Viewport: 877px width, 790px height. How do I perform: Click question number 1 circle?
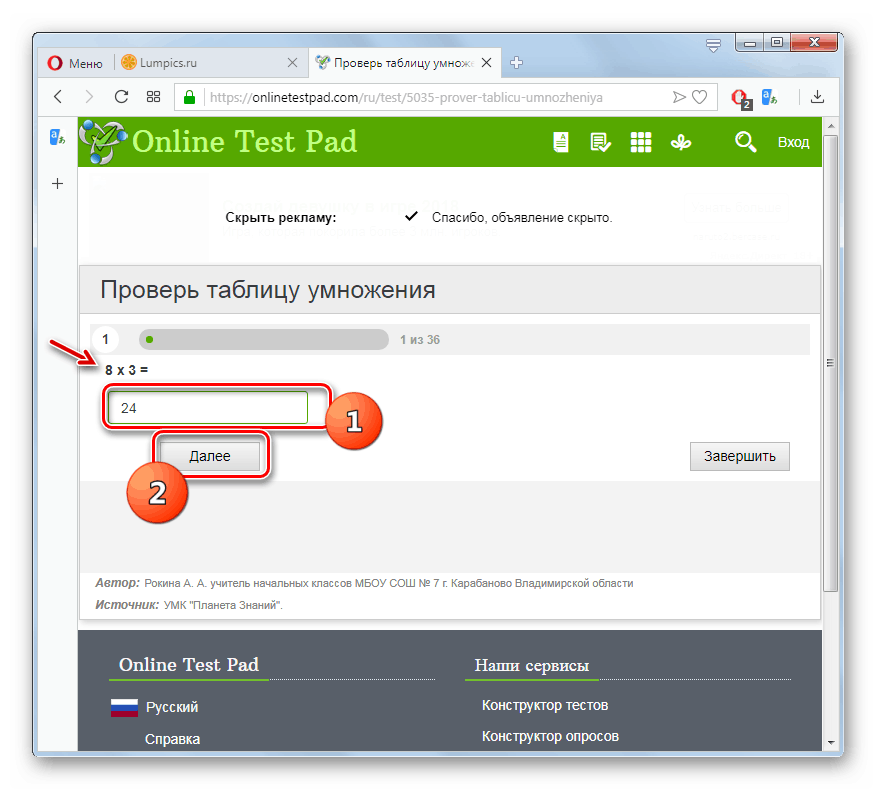click(x=105, y=339)
